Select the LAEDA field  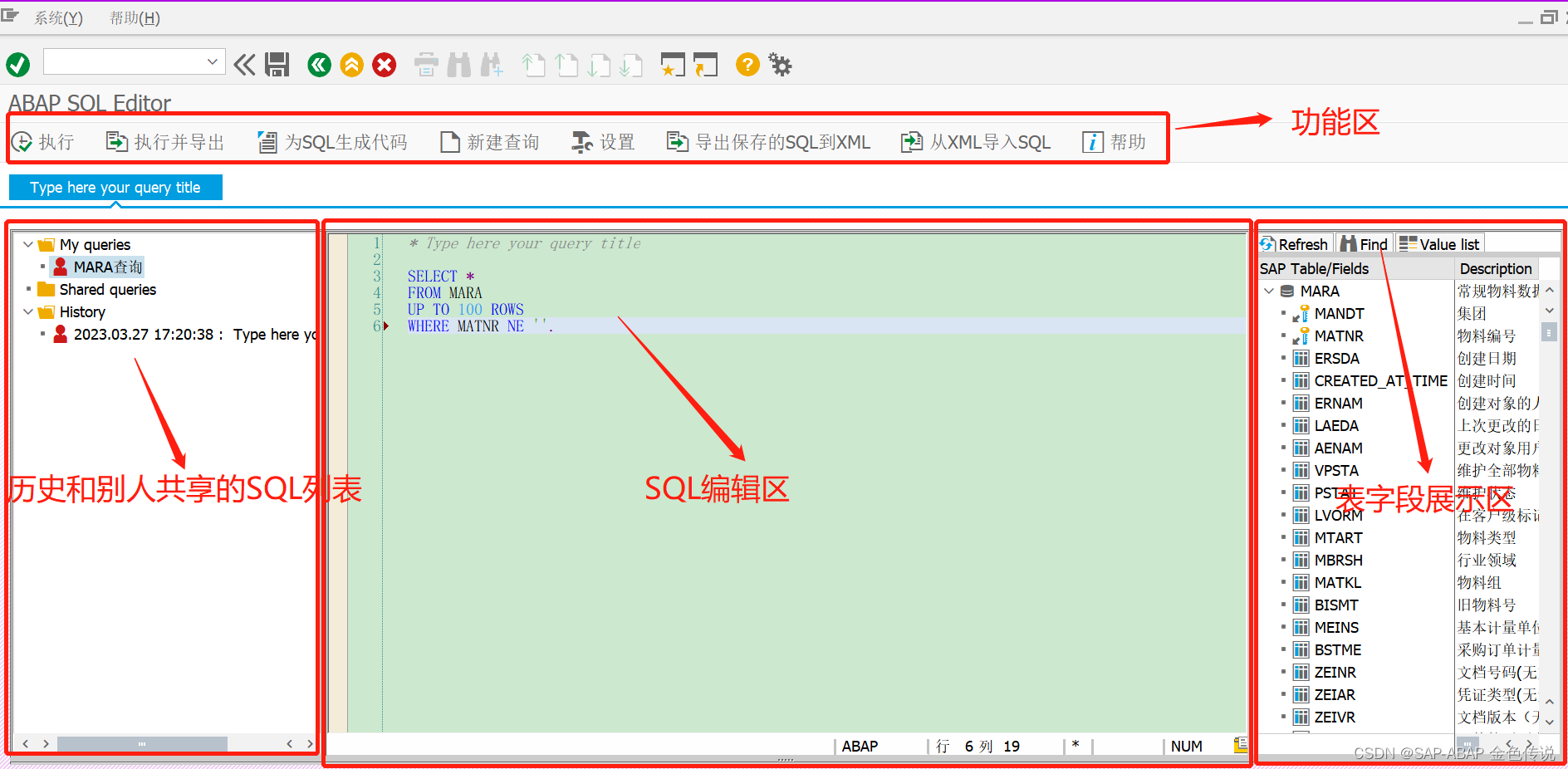pyautogui.click(x=1336, y=425)
